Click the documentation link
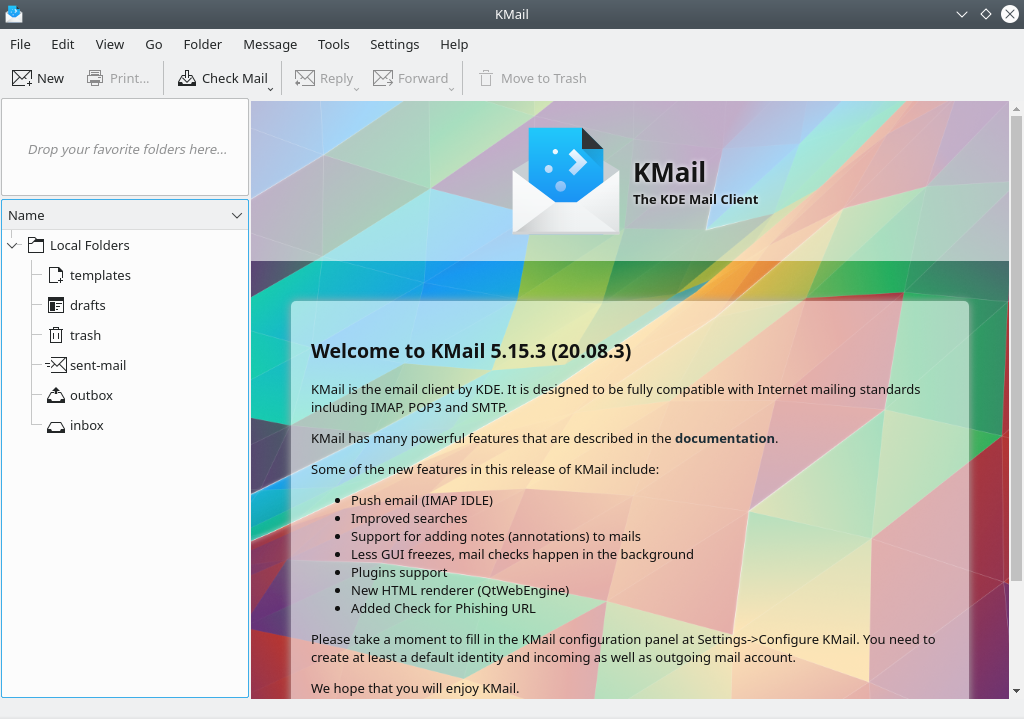This screenshot has height=719, width=1024. 725,438
